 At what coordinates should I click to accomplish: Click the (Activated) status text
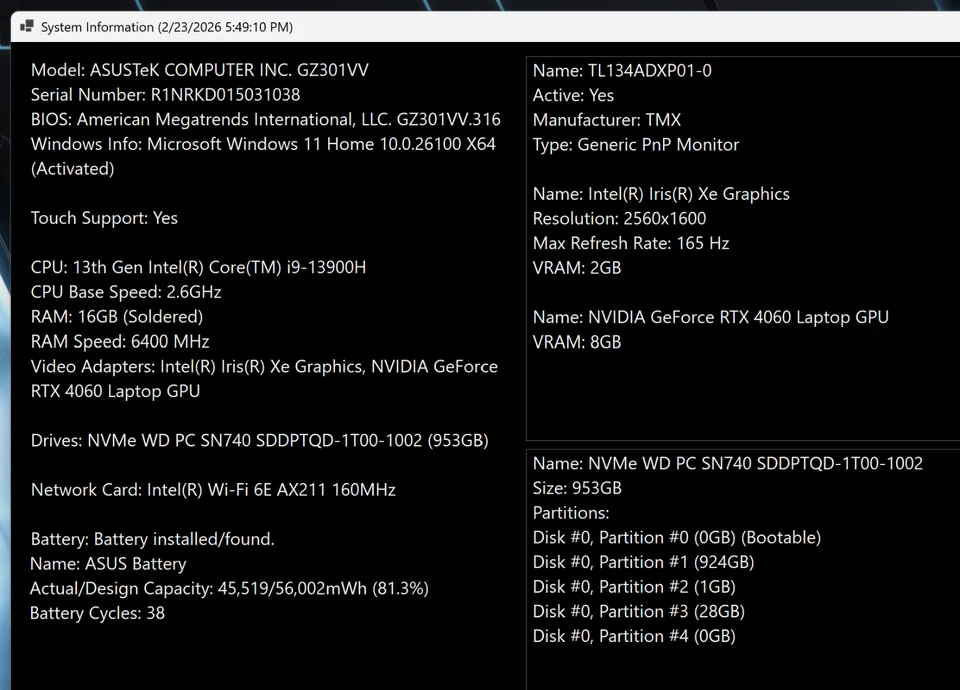click(x=72, y=168)
